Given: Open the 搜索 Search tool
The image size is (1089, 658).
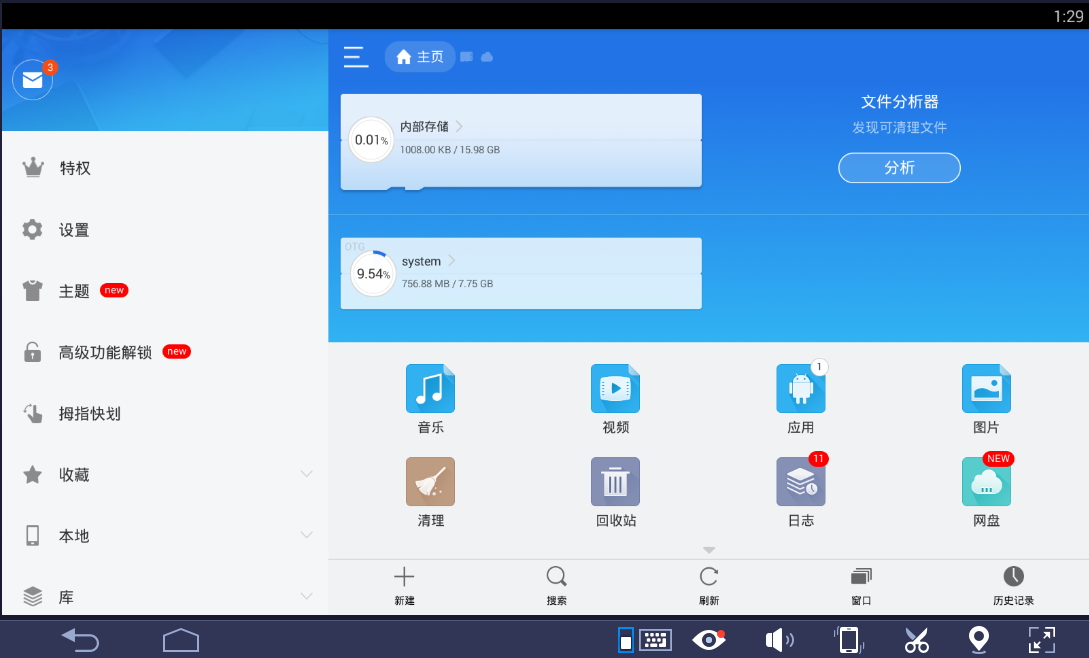Looking at the screenshot, I should [x=556, y=584].
